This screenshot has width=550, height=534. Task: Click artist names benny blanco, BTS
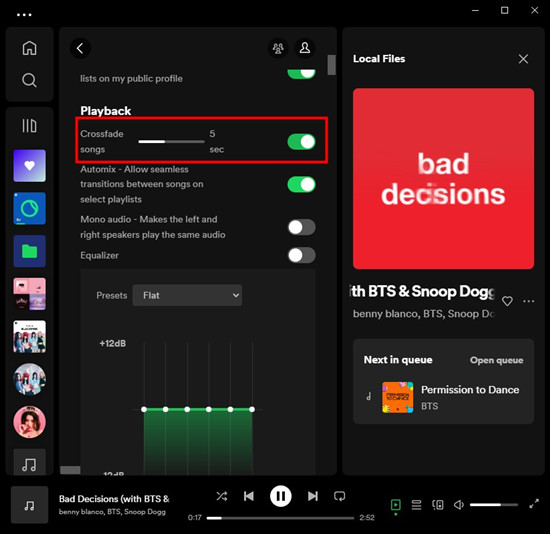[x=423, y=314]
